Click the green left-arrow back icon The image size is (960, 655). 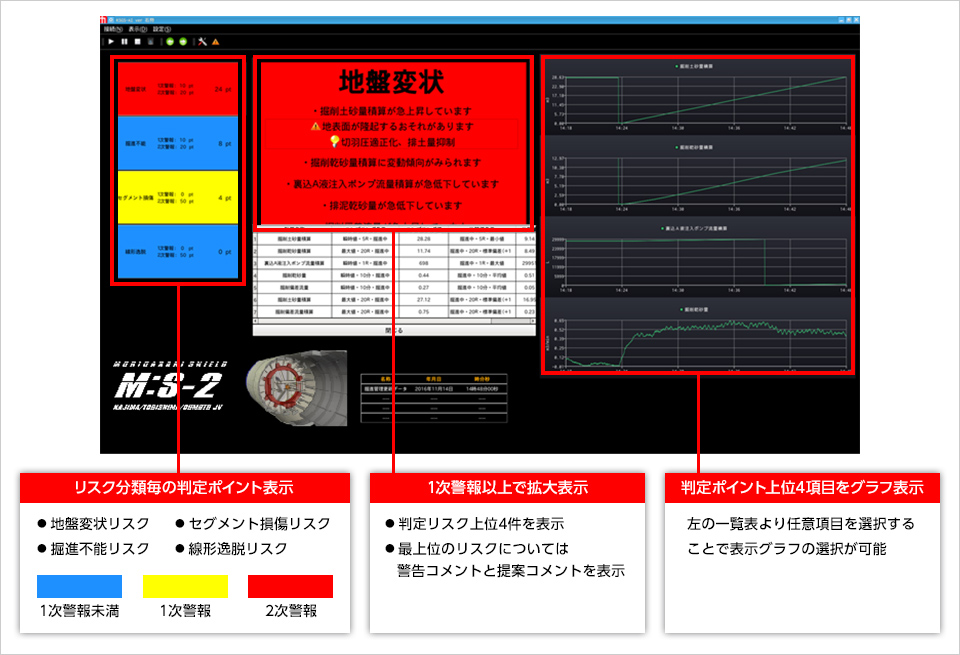pyautogui.click(x=170, y=42)
